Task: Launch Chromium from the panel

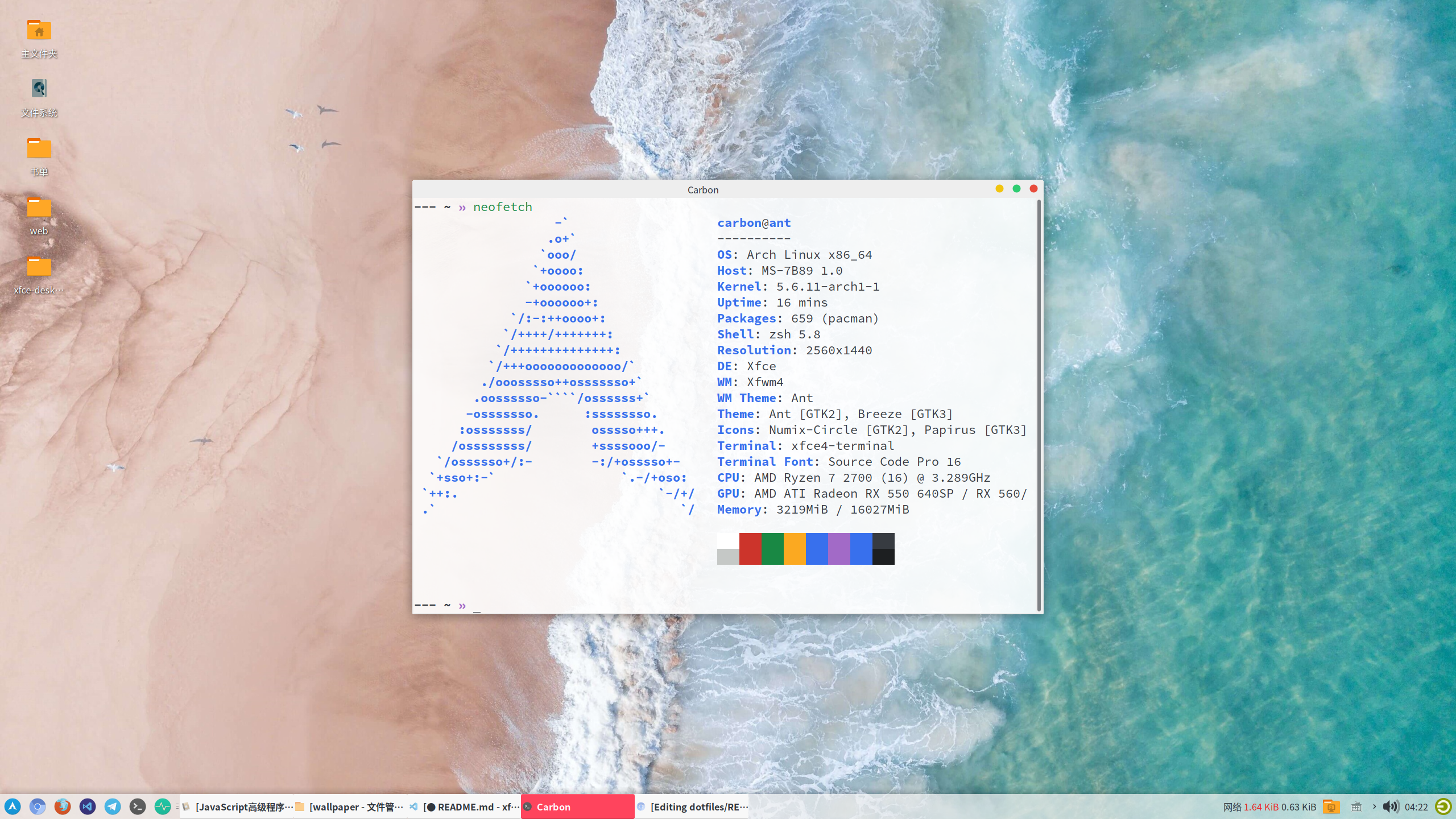Action: click(x=38, y=806)
